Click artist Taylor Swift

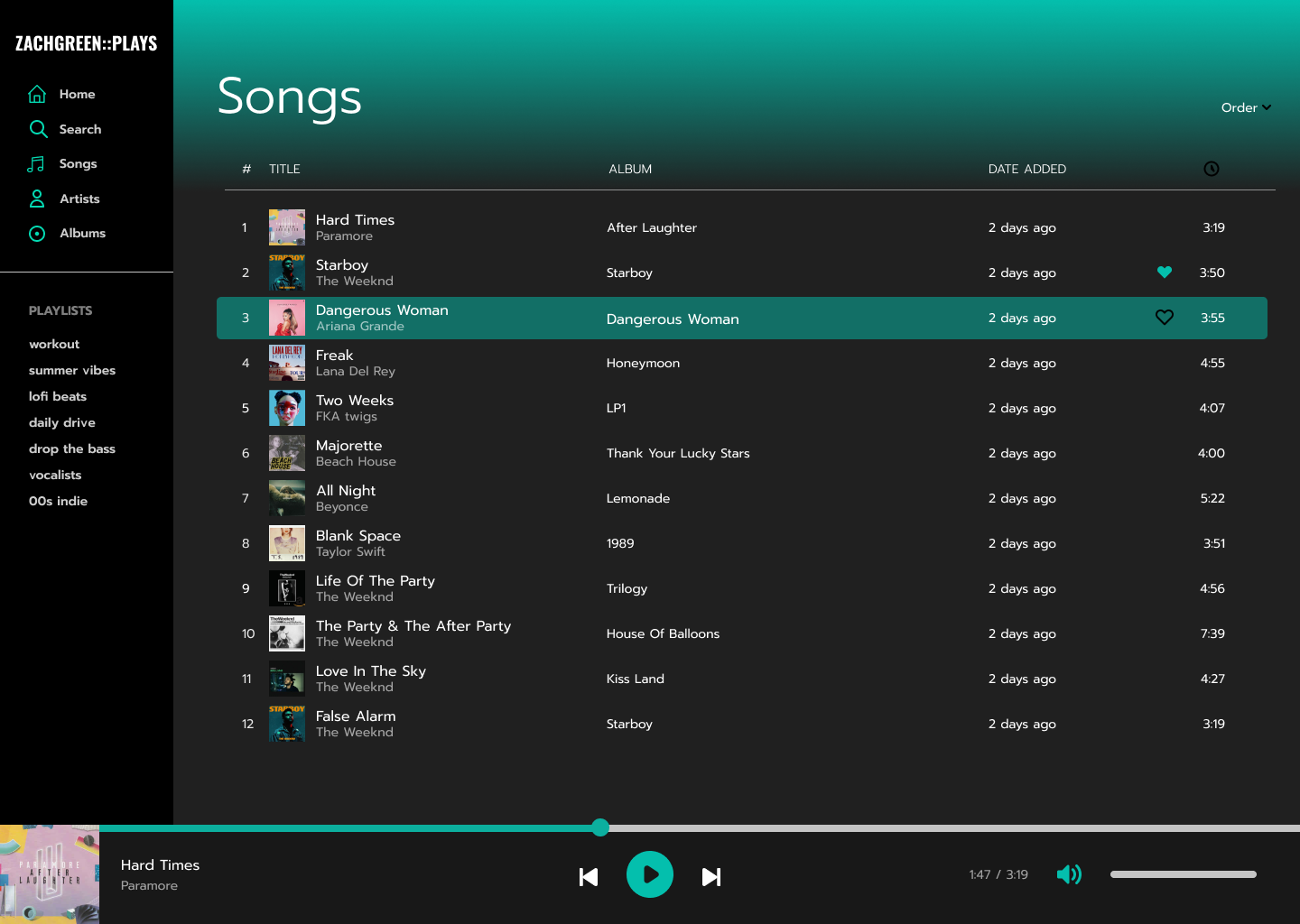[350, 552]
